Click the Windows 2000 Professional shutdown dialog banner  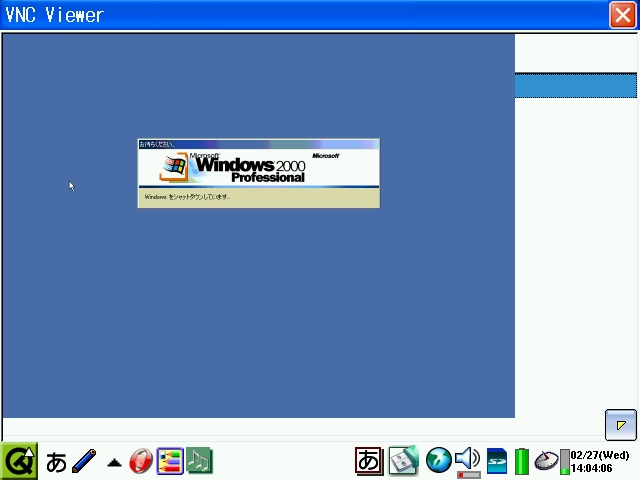(x=259, y=168)
